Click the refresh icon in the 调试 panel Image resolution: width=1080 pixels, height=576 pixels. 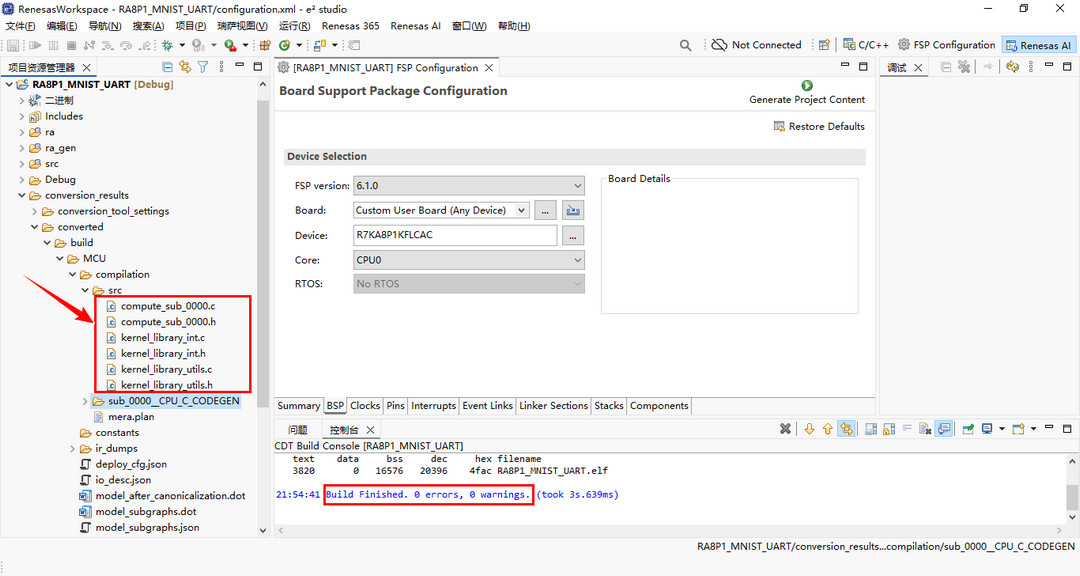click(1012, 67)
